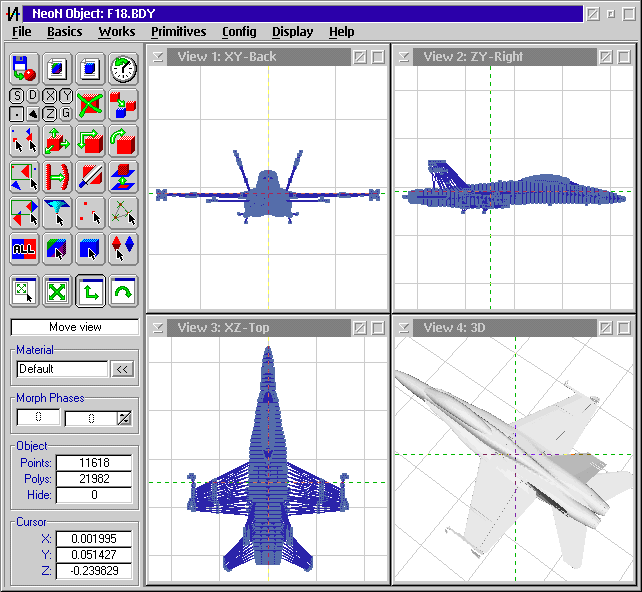Click the Points count field 11618

click(94, 463)
